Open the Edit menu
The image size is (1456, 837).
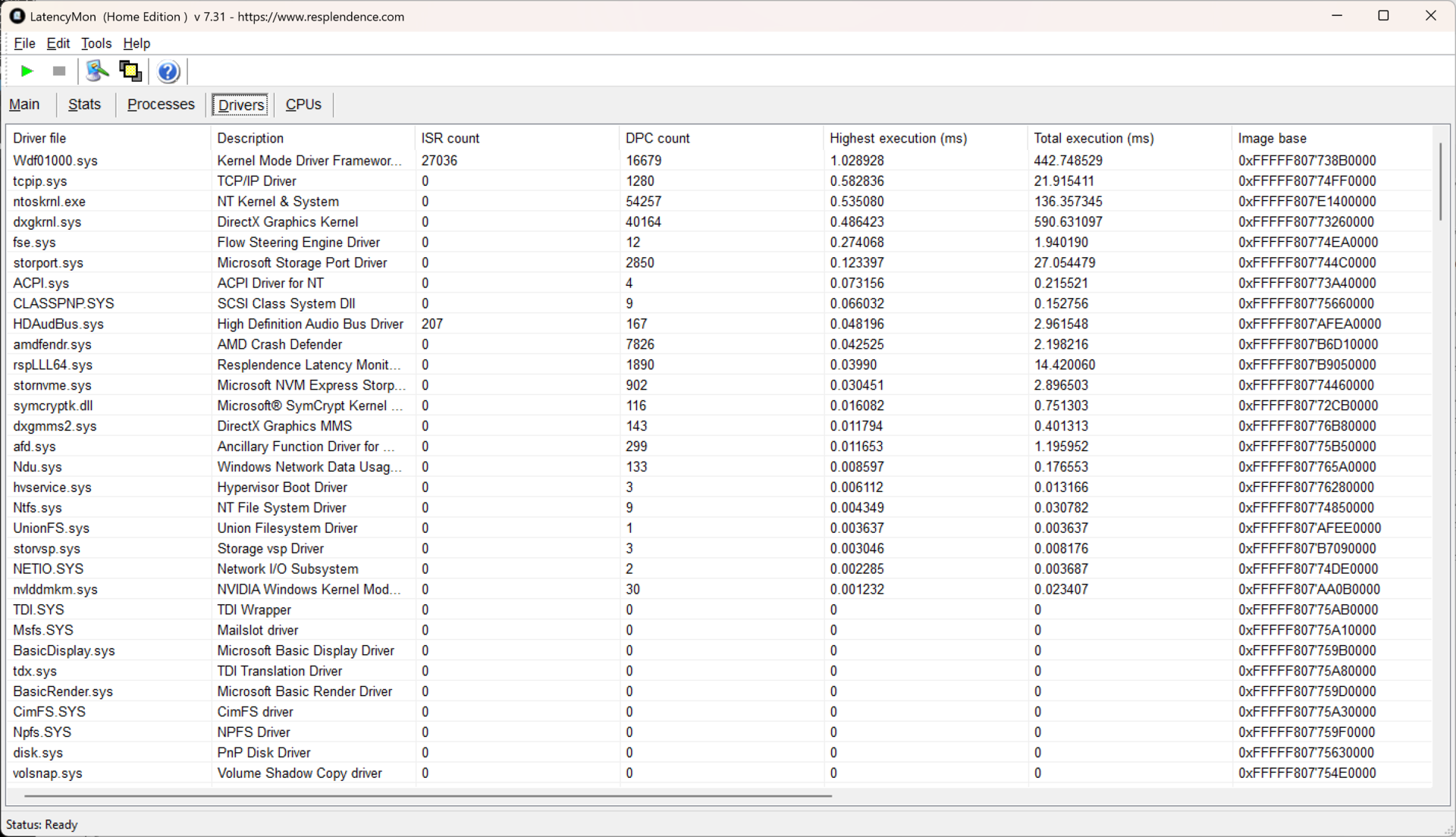tap(58, 43)
